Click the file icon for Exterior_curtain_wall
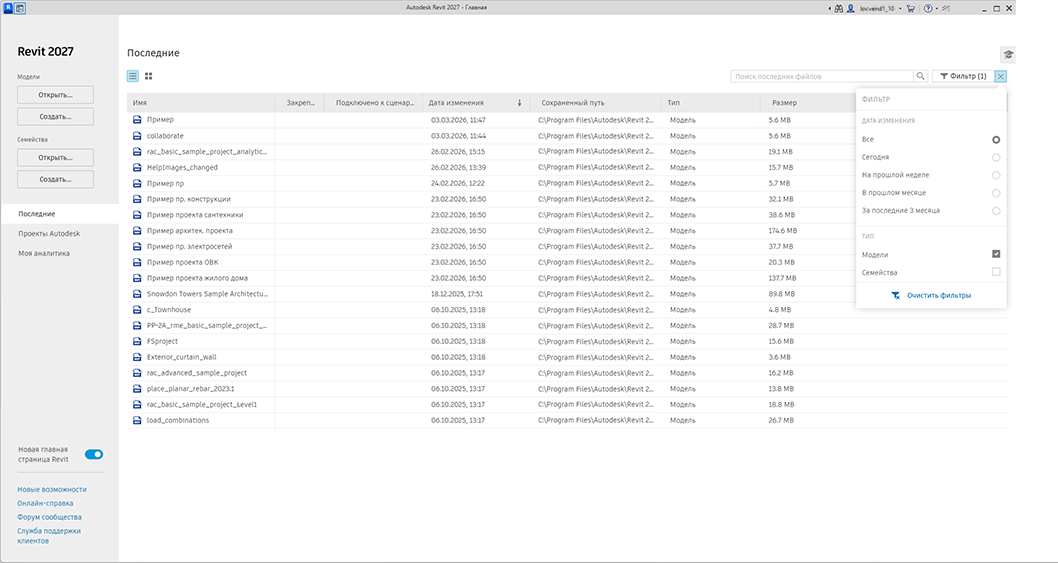Image resolution: width=1058 pixels, height=563 pixels. (137, 357)
